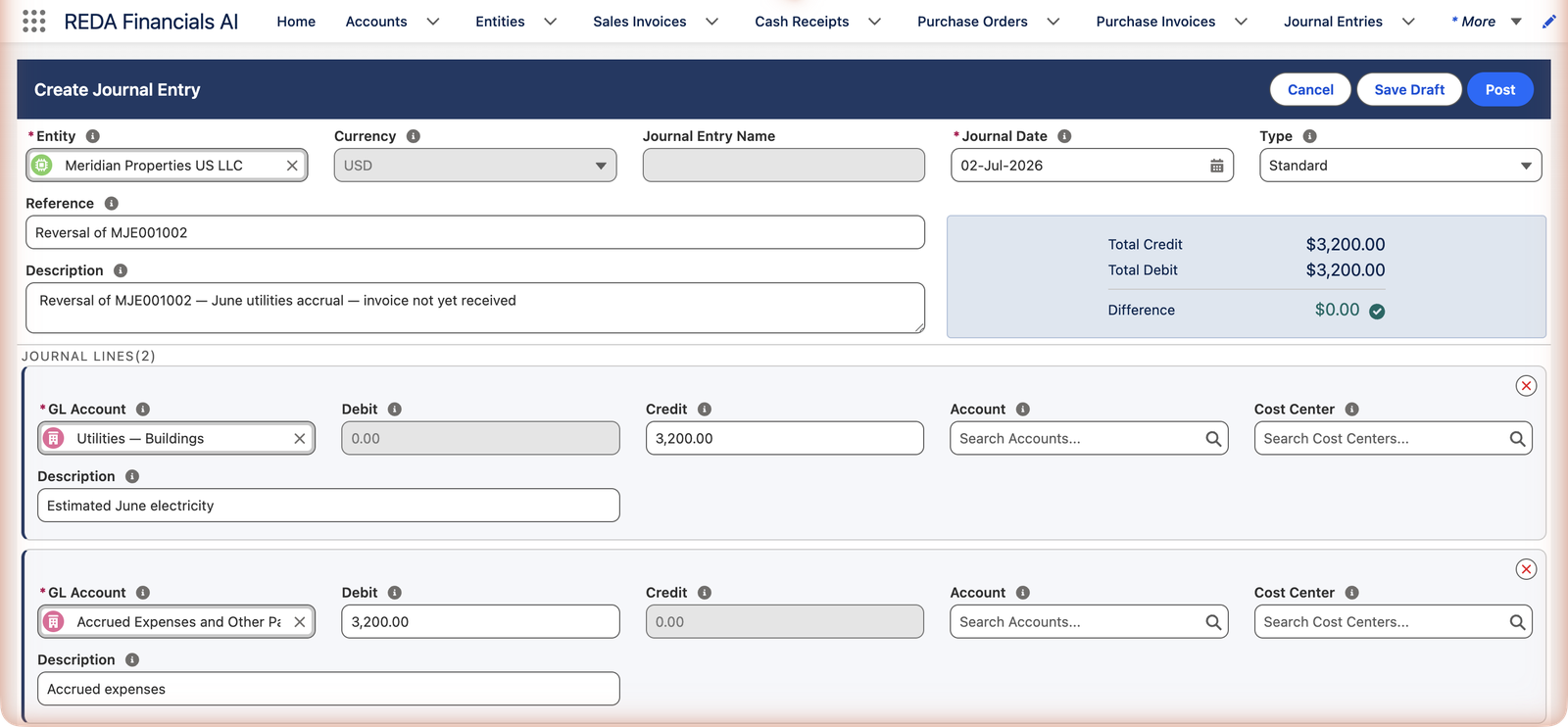Click search icon in first line Cost Center
This screenshot has height=727, width=1568.
click(x=1517, y=439)
